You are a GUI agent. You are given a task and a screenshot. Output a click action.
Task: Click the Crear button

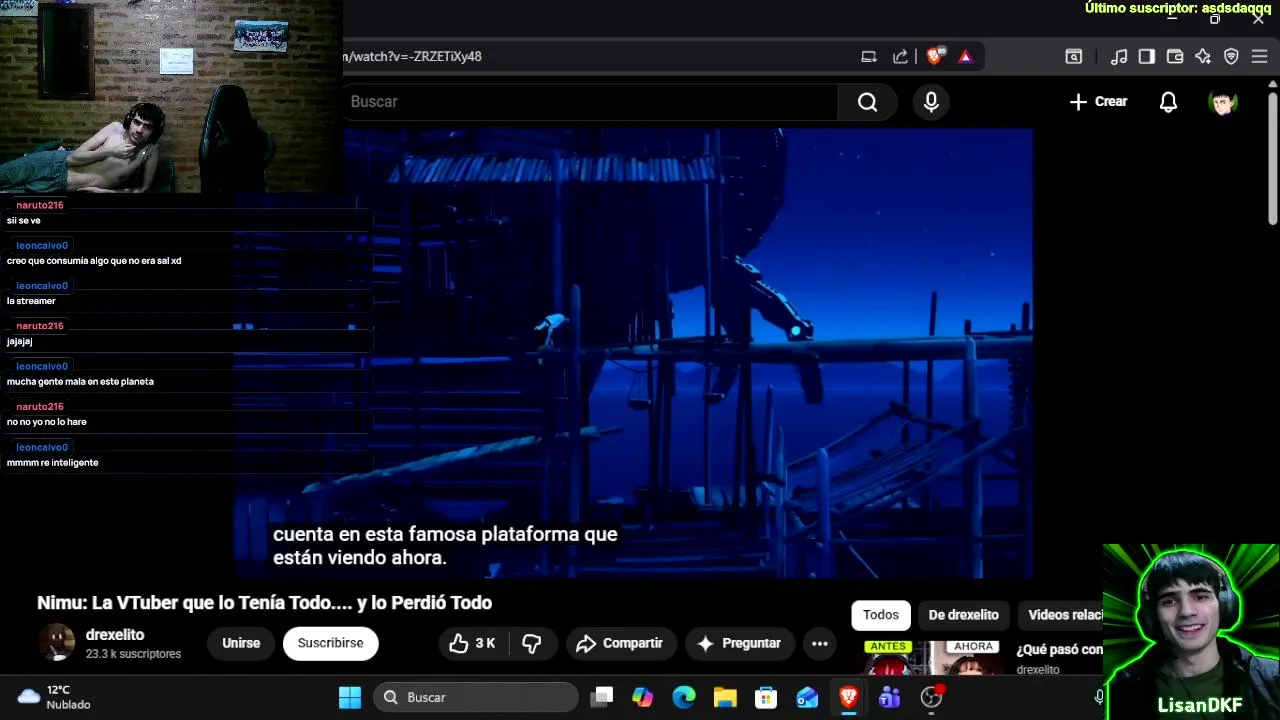(x=1098, y=102)
